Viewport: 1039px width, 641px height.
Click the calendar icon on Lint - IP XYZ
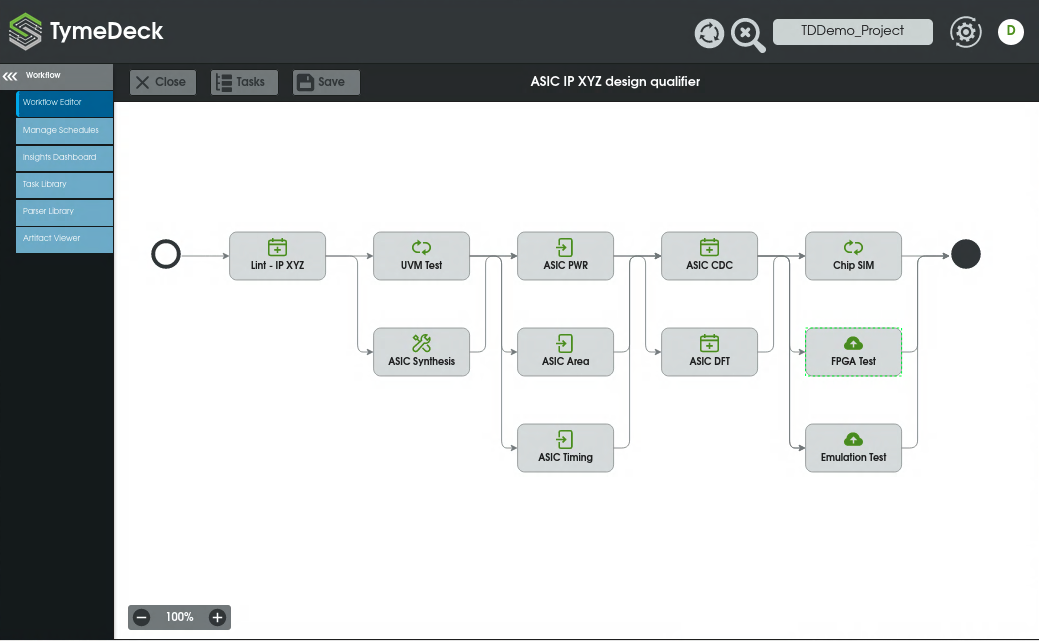277,247
